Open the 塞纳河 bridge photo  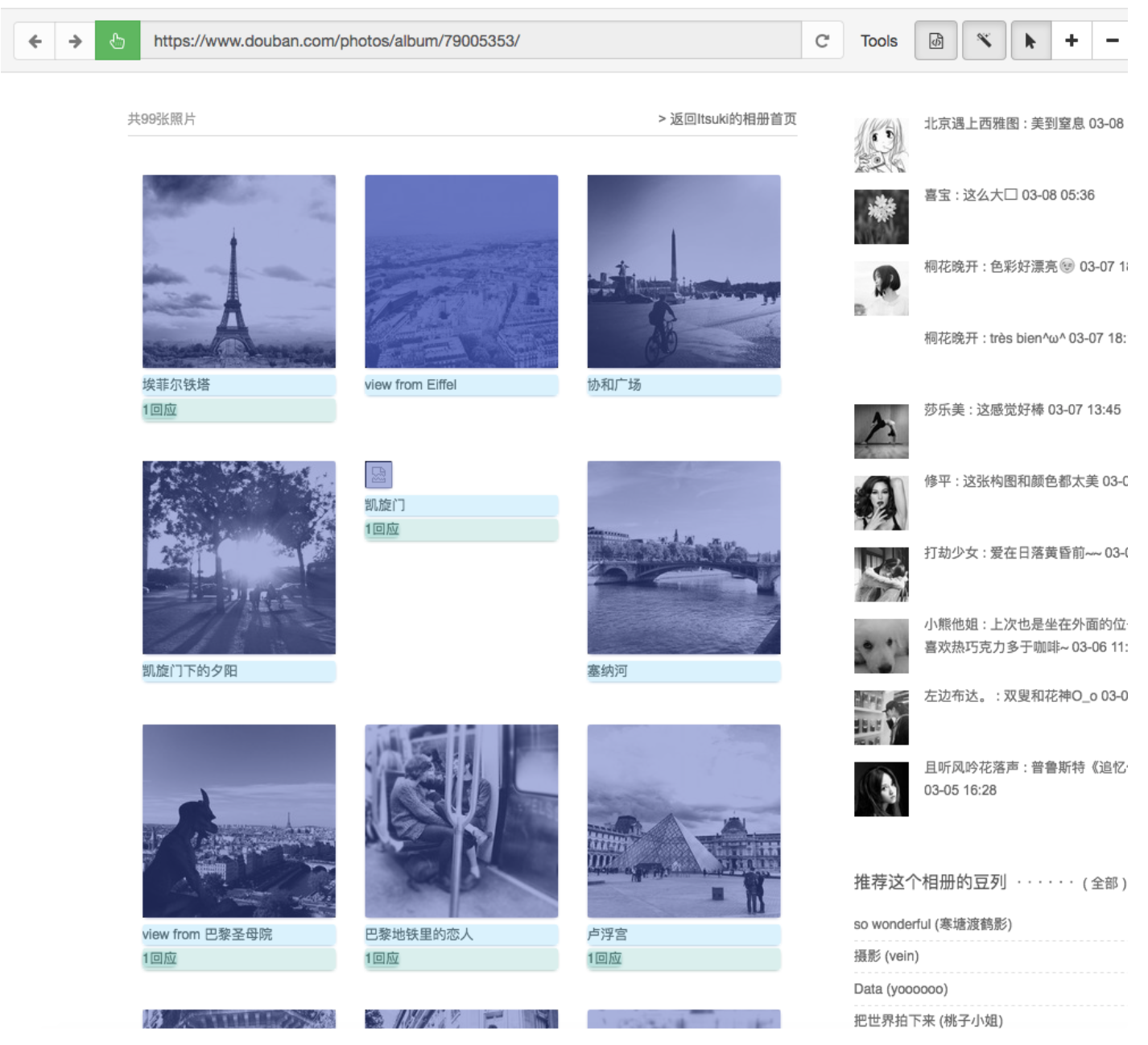pos(683,557)
